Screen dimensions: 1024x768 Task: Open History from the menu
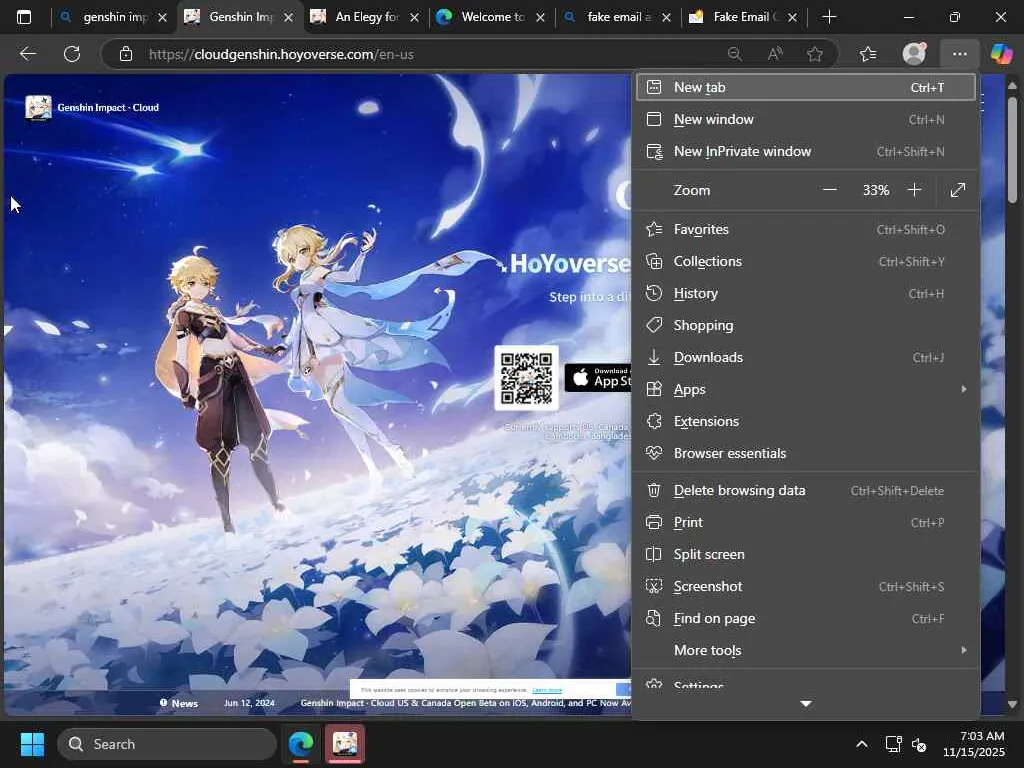click(806, 293)
